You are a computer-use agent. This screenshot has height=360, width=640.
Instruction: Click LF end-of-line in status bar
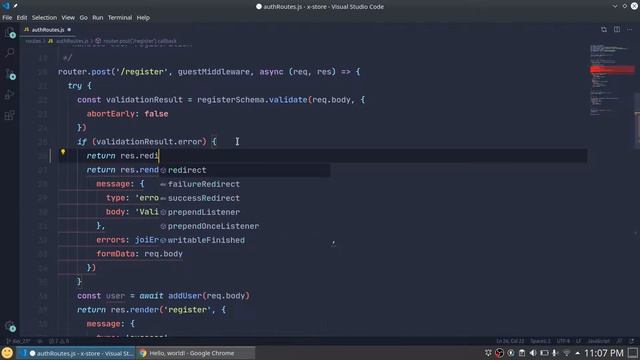click(x=578, y=341)
